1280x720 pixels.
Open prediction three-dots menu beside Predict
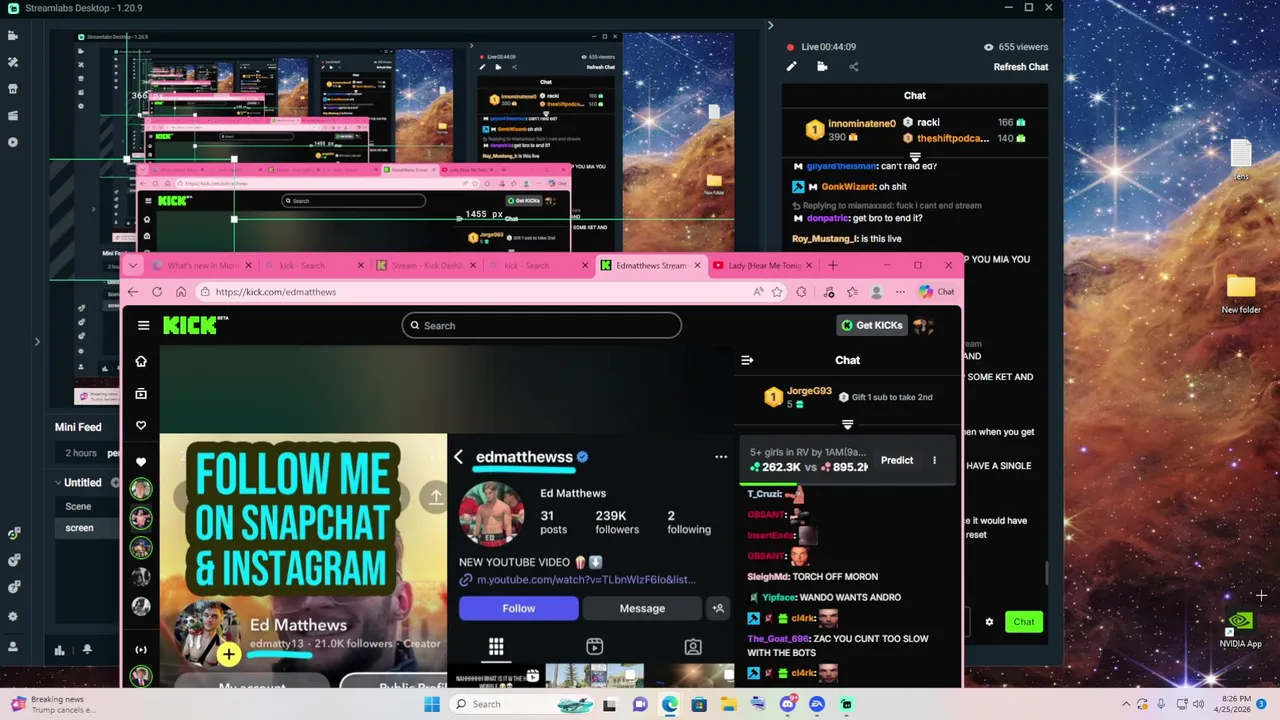pos(934,460)
